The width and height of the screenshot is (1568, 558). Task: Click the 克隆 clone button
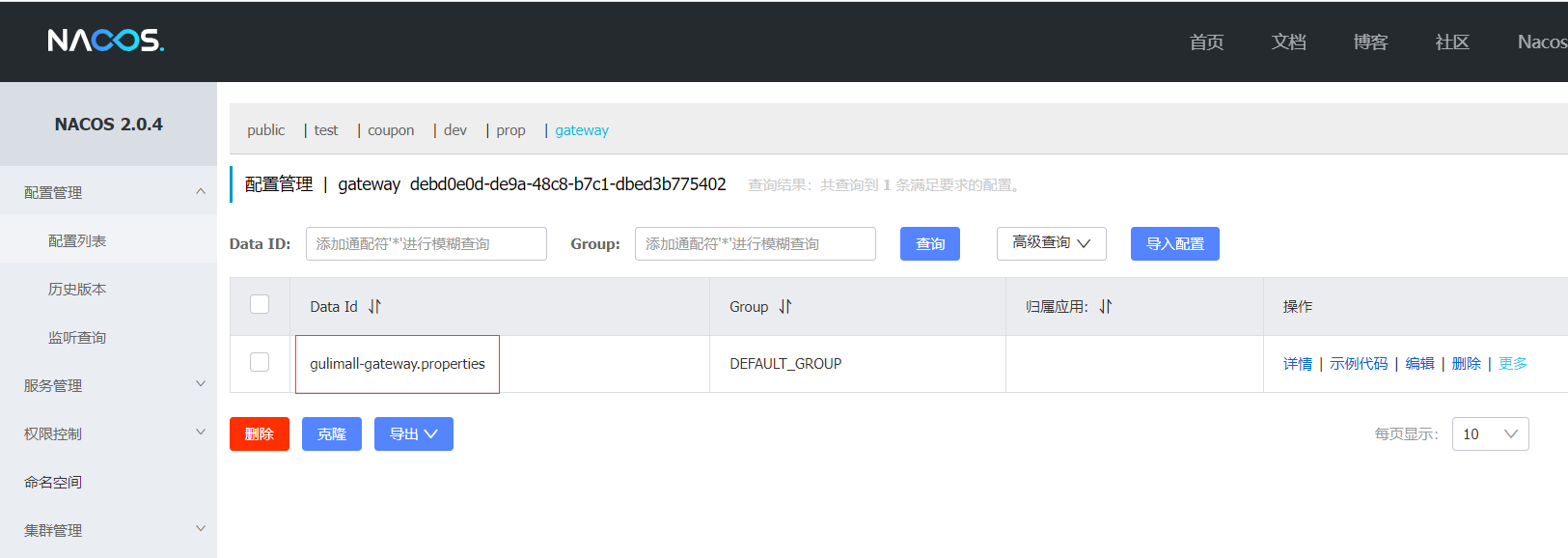coord(332,433)
